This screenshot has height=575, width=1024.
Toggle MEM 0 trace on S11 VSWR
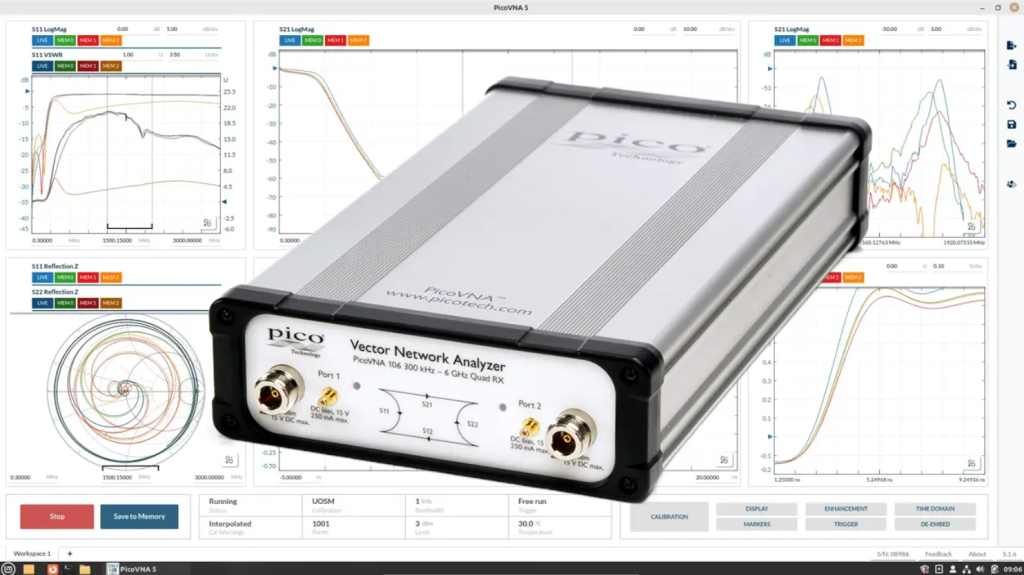tap(65, 65)
